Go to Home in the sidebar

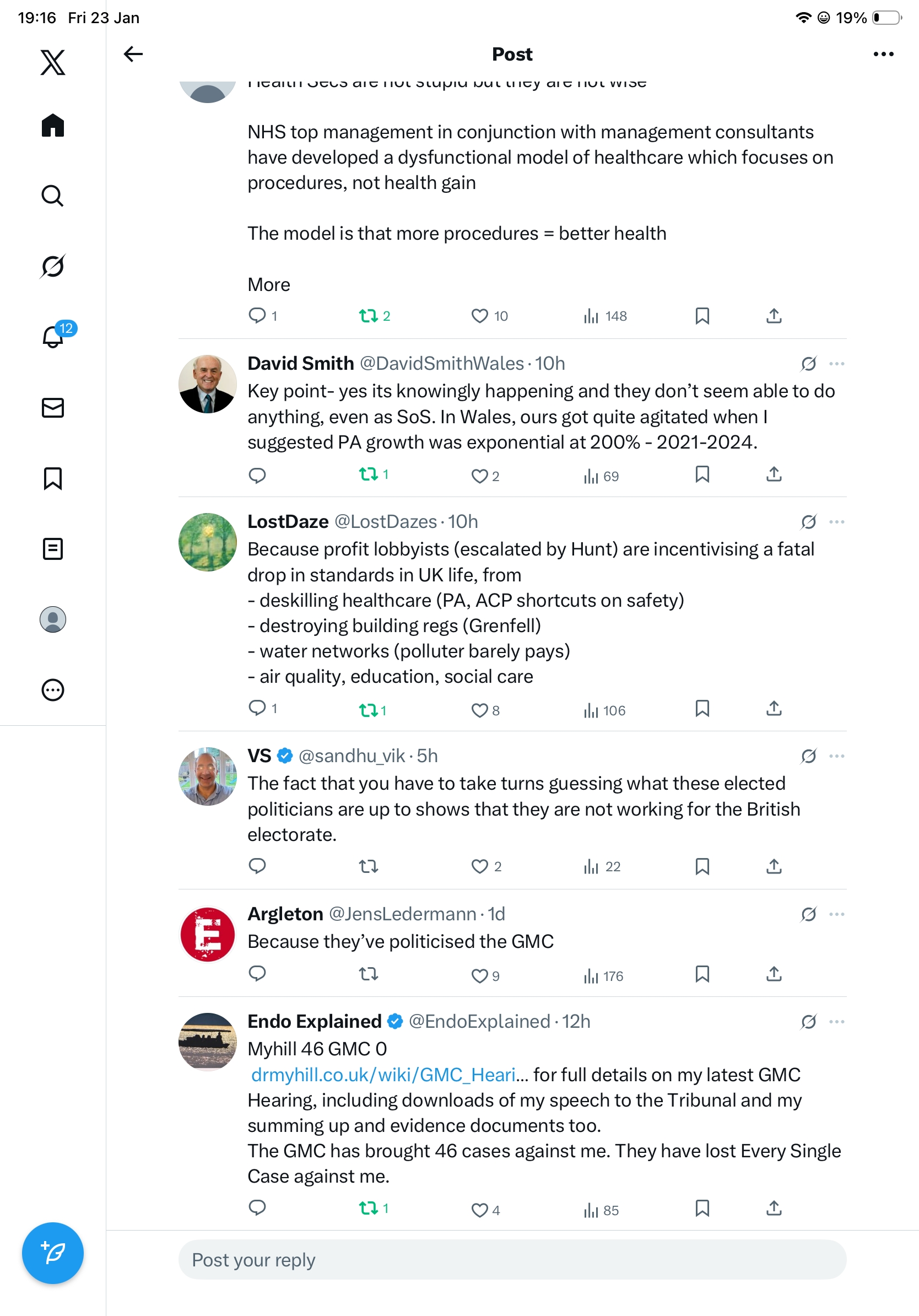click(x=53, y=126)
